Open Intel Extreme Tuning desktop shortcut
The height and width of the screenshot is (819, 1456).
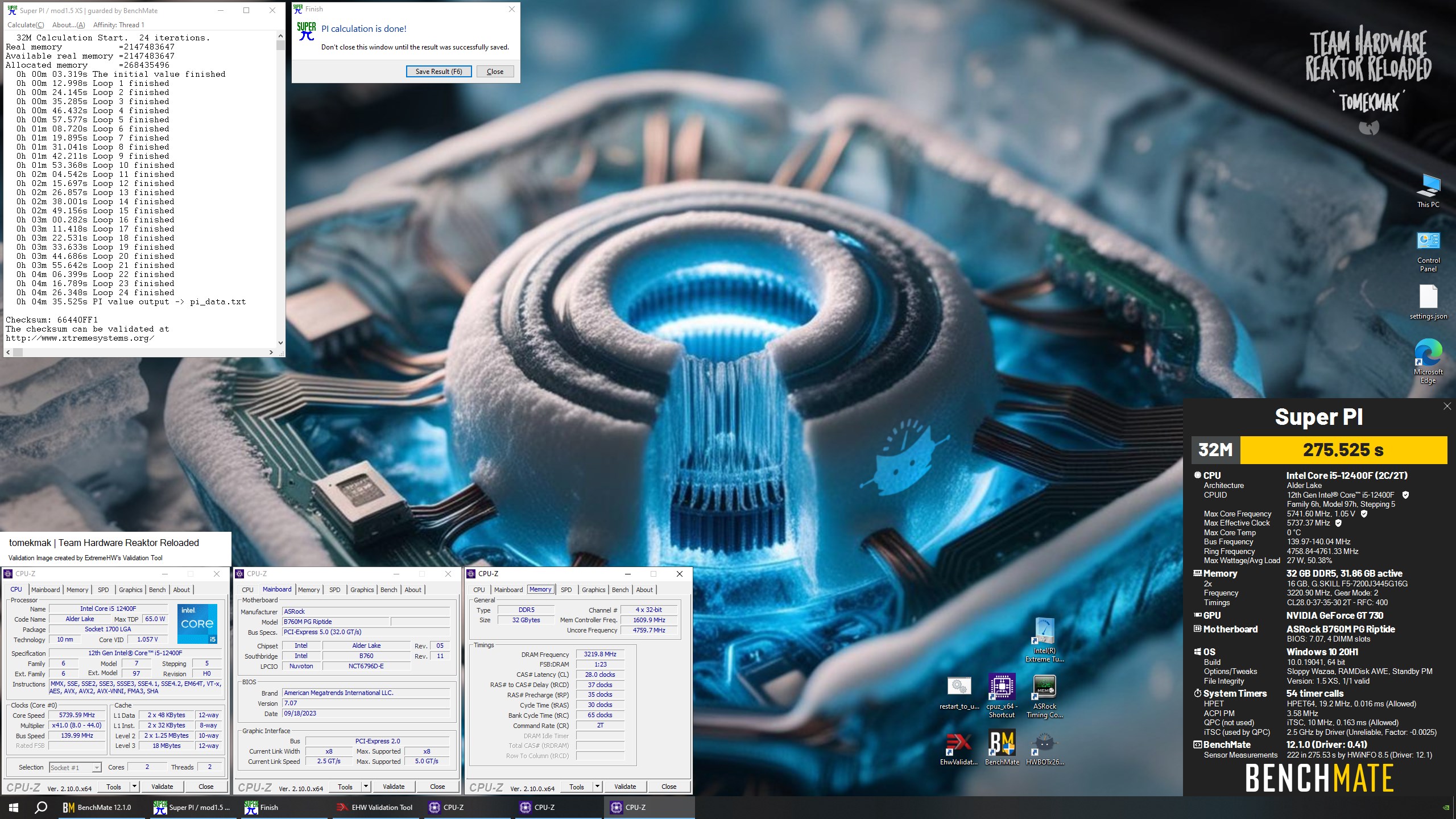click(x=1044, y=639)
